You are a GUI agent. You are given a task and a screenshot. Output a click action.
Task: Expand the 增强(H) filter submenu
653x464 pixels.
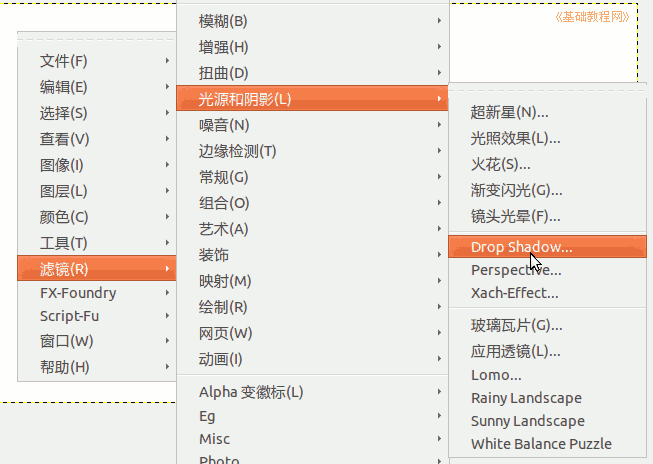point(312,47)
